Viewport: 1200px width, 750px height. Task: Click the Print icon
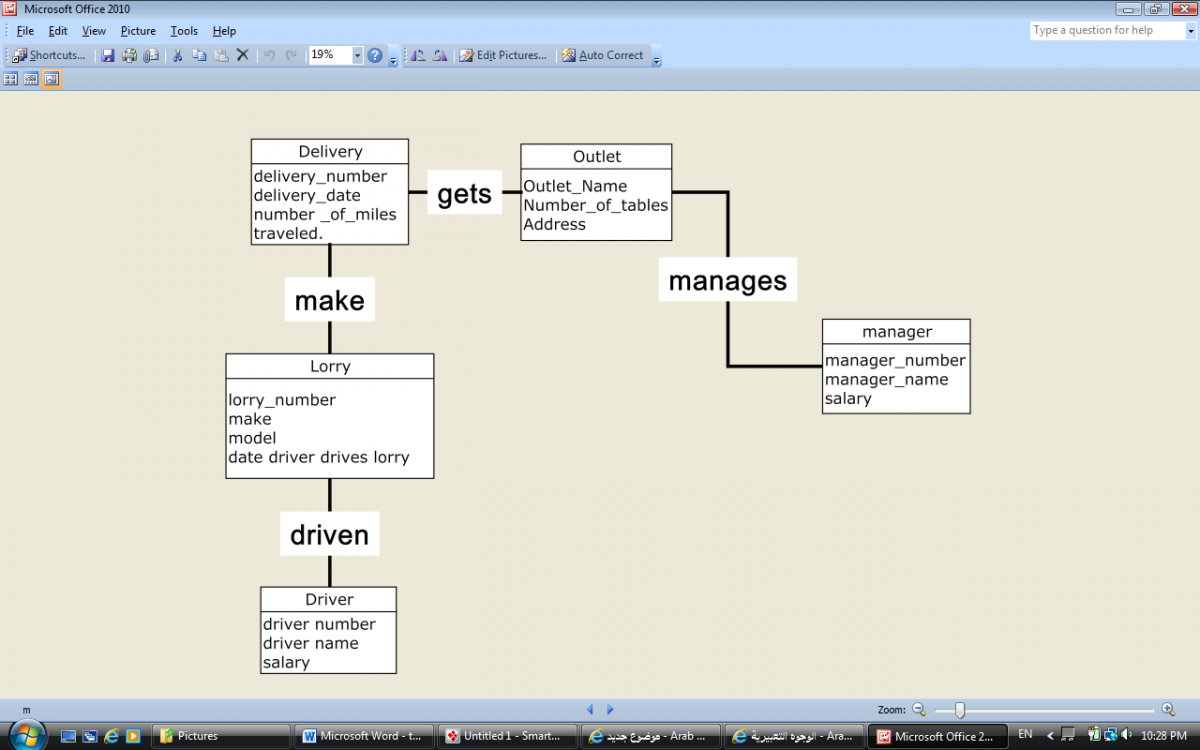click(129, 56)
